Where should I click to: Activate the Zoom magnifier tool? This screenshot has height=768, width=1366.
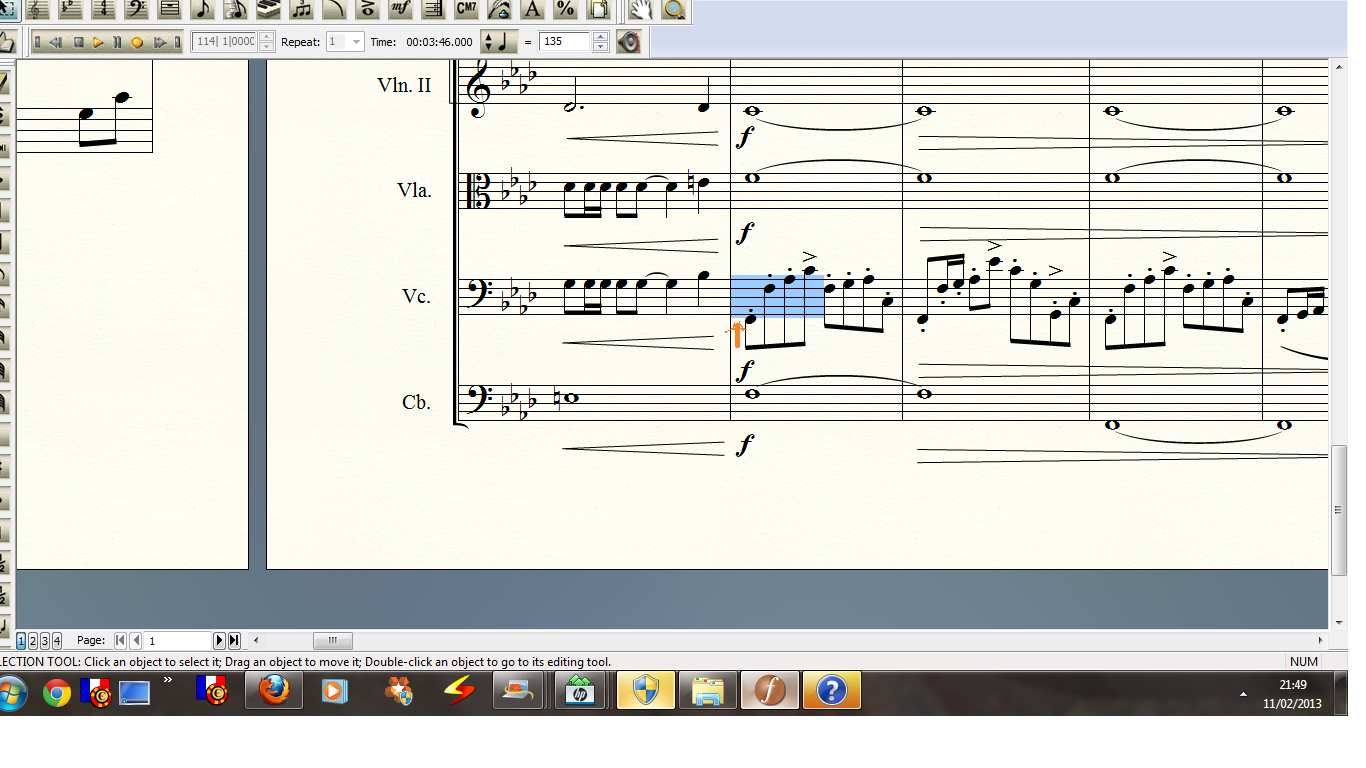(x=675, y=10)
